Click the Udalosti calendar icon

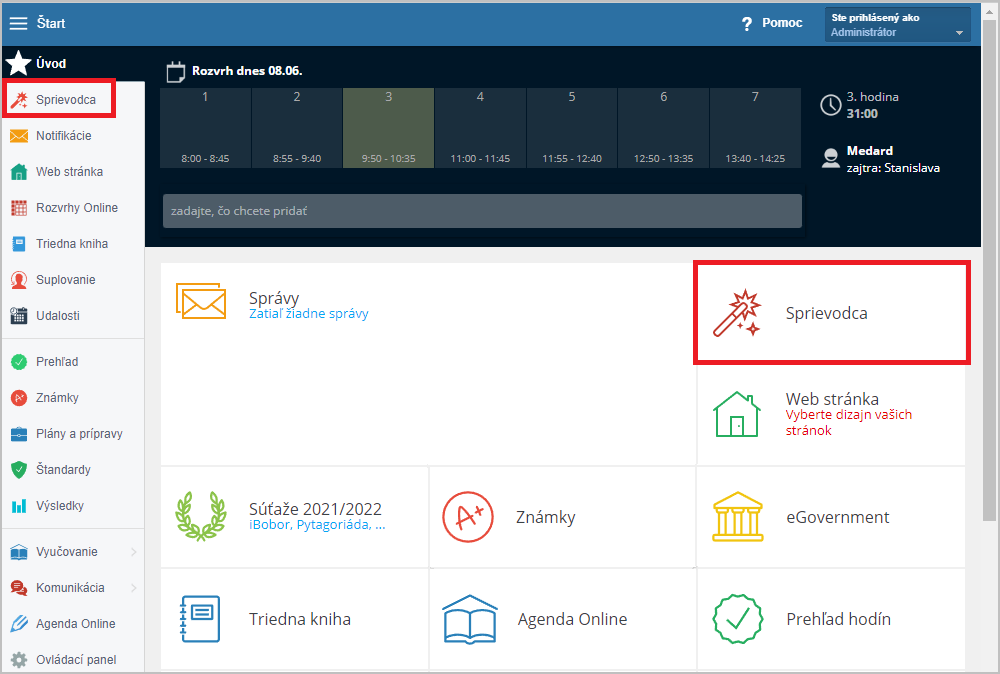(x=19, y=316)
